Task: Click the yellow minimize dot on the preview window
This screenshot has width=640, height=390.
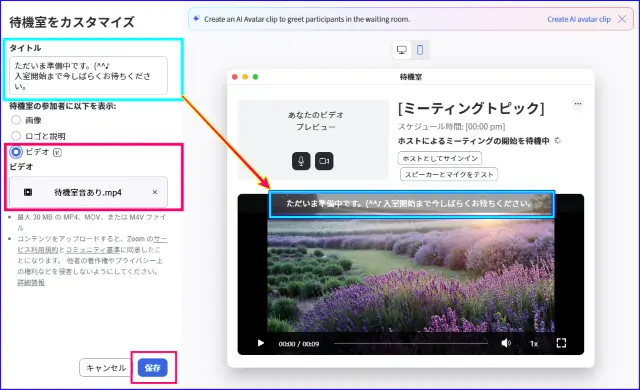Action: [245, 77]
